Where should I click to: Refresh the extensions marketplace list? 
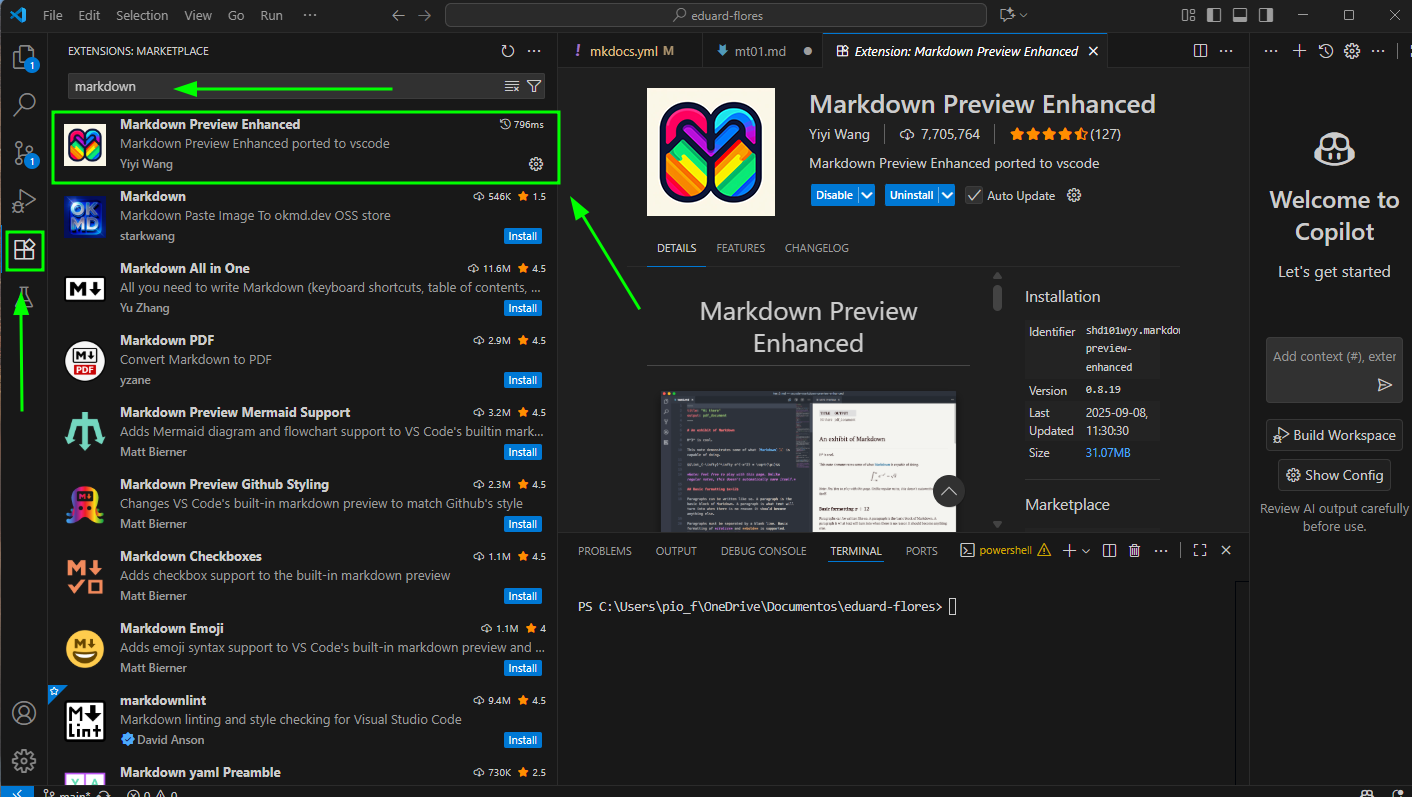[508, 51]
